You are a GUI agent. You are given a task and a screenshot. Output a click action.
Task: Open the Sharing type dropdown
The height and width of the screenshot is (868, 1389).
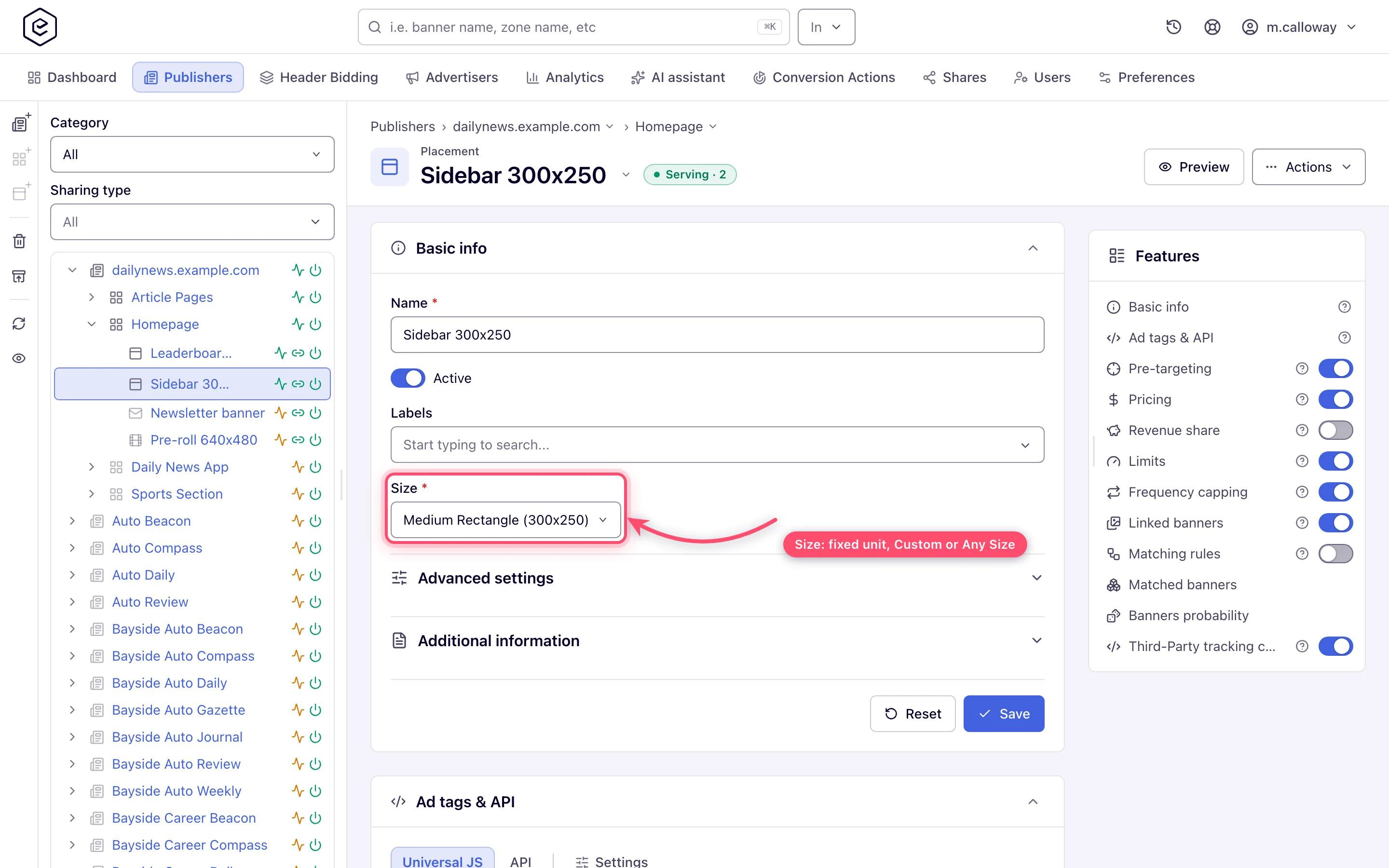(192, 222)
